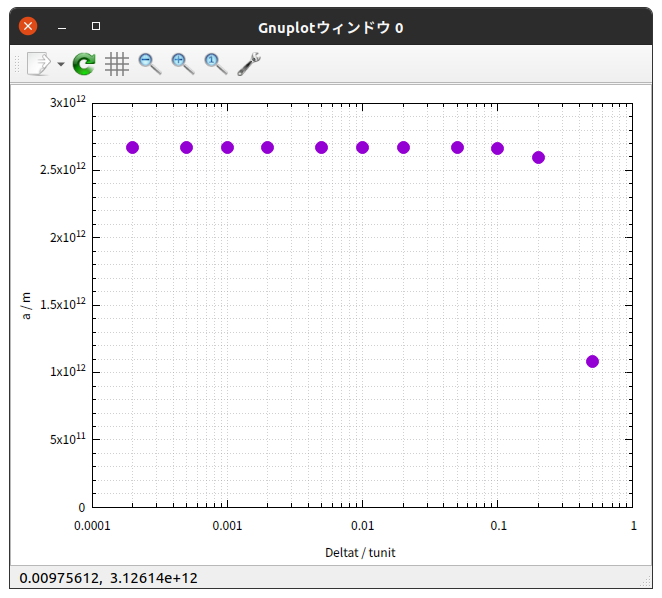662x598 pixels.
Task: Open the export dropdown arrow
Action: point(61,64)
